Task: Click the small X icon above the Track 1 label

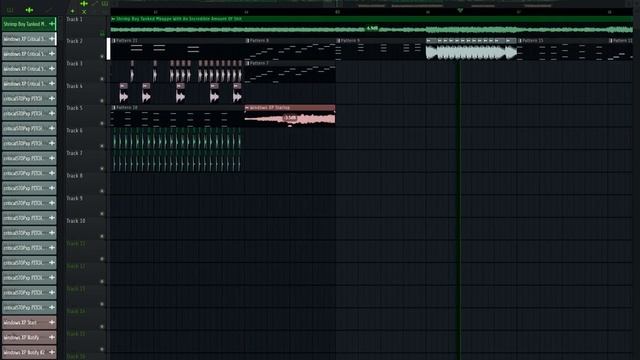Action: (84, 12)
